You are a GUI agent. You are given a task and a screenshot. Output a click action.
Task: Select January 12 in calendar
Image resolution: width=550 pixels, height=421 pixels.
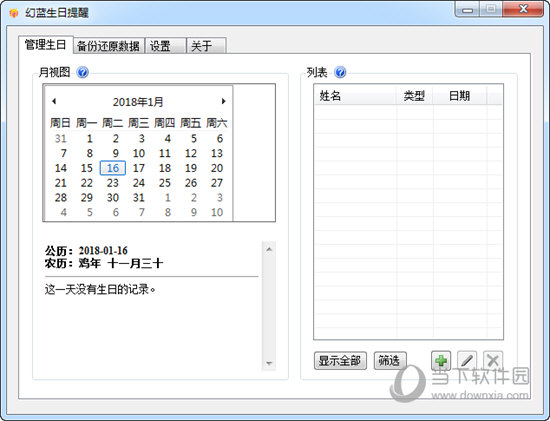(191, 153)
